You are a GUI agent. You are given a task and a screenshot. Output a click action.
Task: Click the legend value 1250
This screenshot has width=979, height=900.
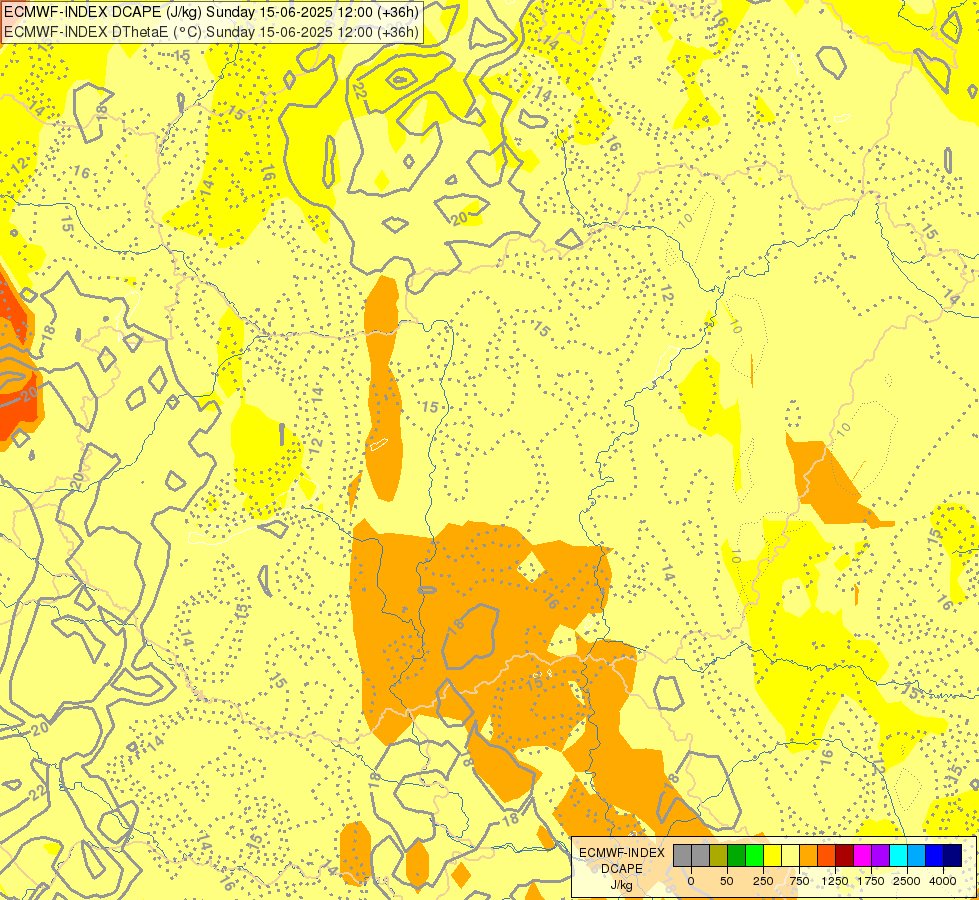coord(835,881)
